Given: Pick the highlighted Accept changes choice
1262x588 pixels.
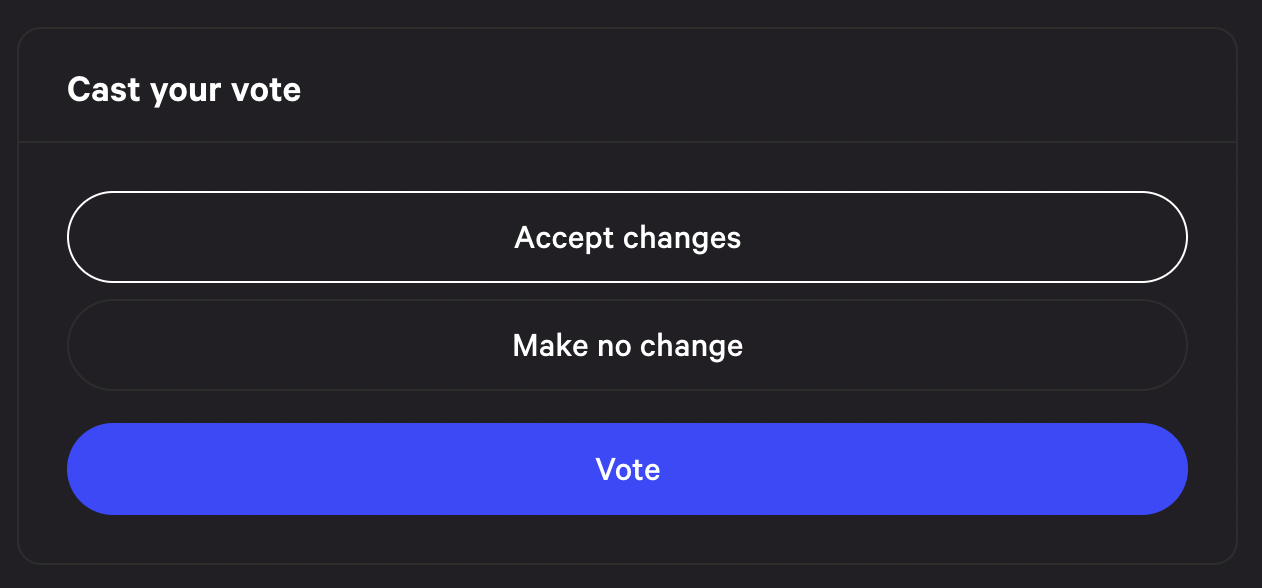Looking at the screenshot, I should pyautogui.click(x=627, y=237).
